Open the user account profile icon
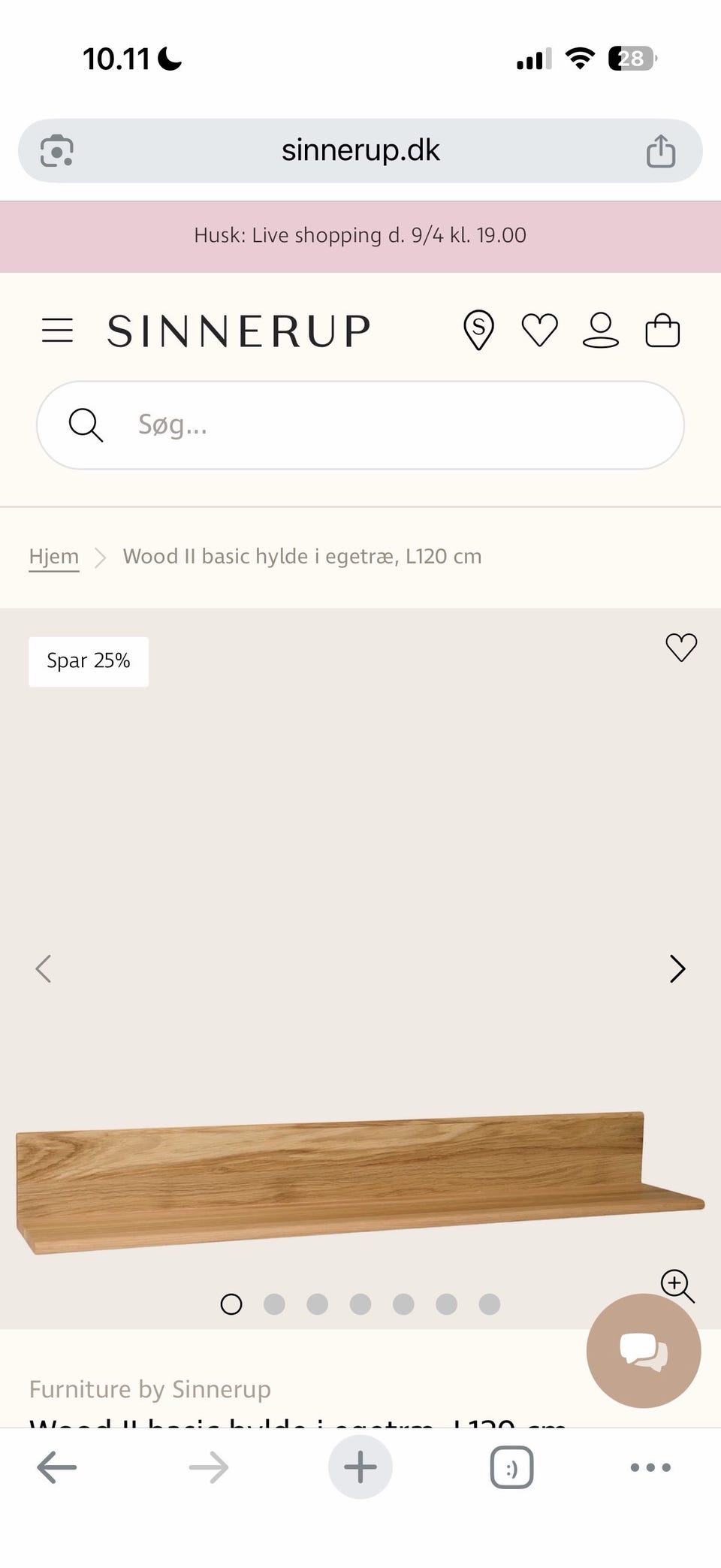 point(601,331)
